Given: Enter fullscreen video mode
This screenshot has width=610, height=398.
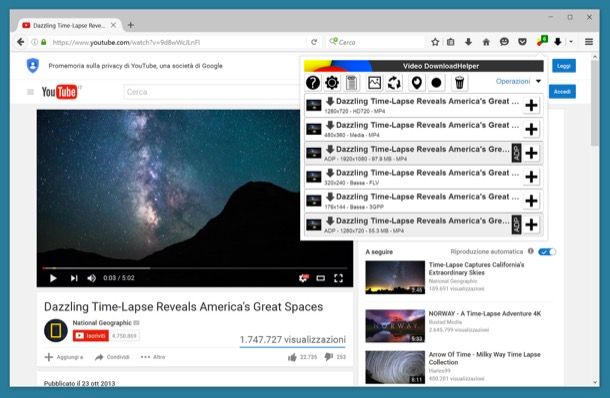Looking at the screenshot, I should click(338, 278).
